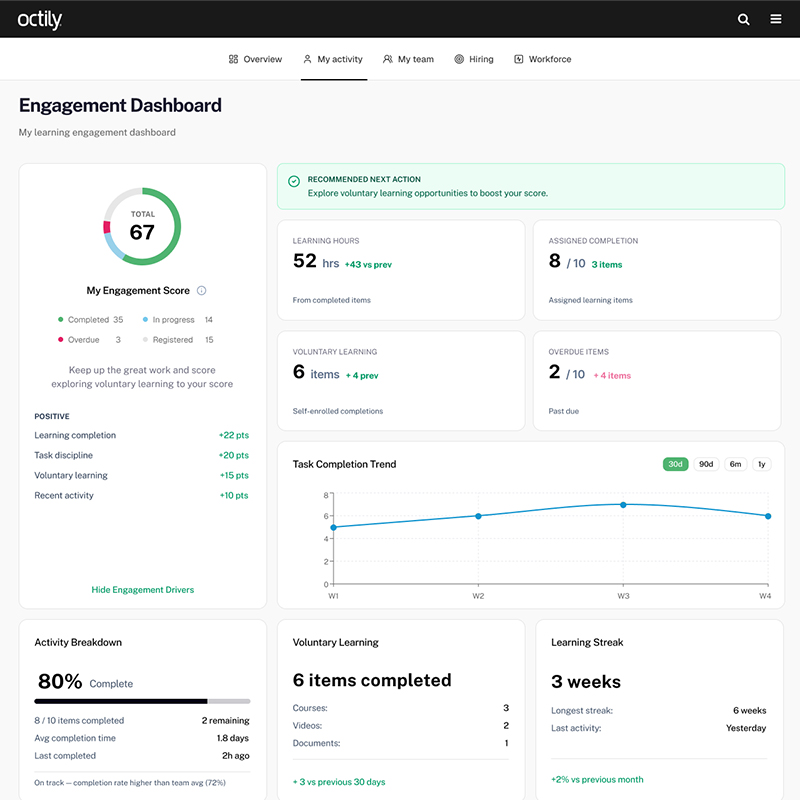Click the Overview tab grid icon
800x800 pixels.
(x=233, y=59)
